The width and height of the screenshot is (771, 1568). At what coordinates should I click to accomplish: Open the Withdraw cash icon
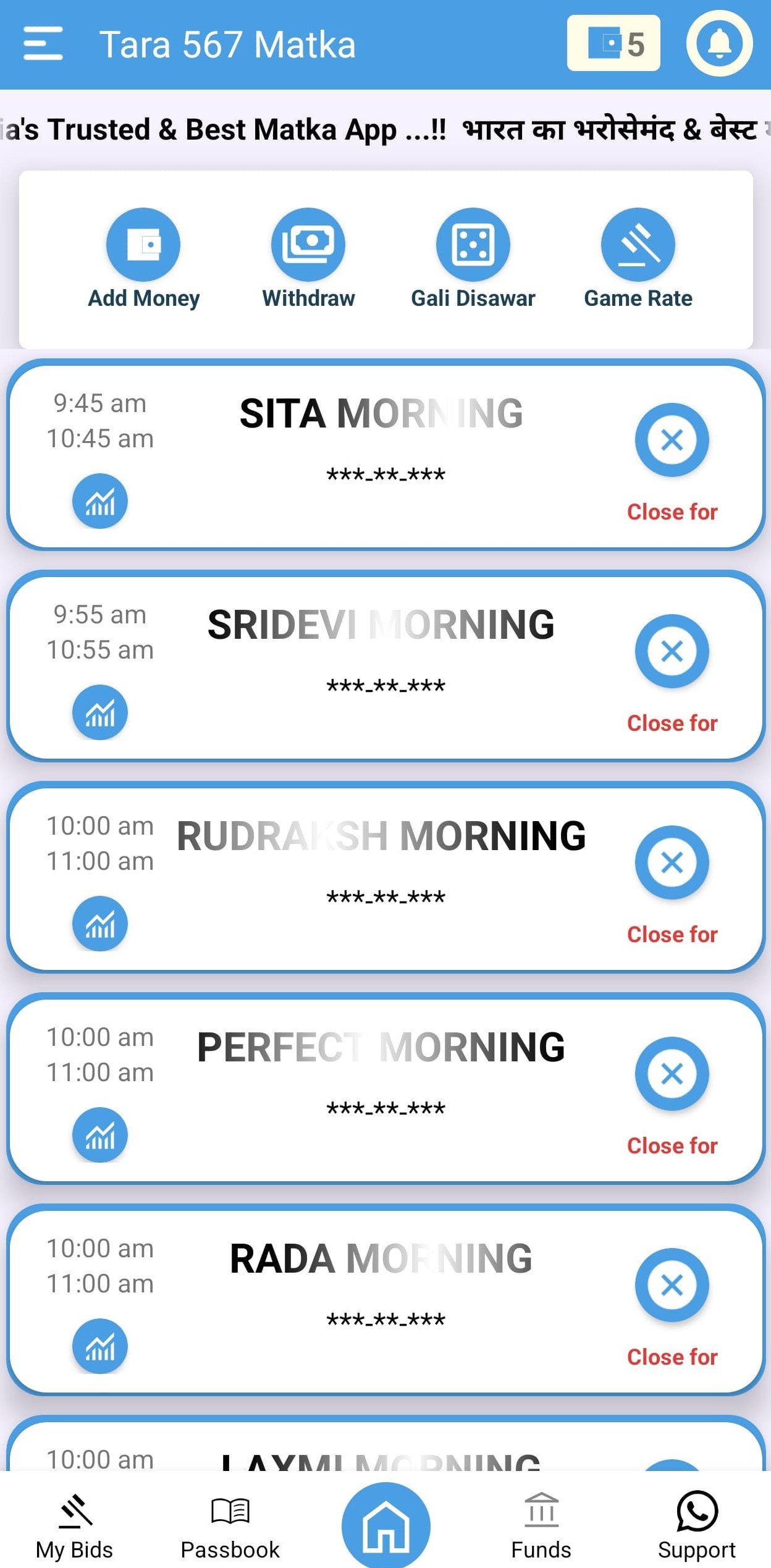point(308,245)
